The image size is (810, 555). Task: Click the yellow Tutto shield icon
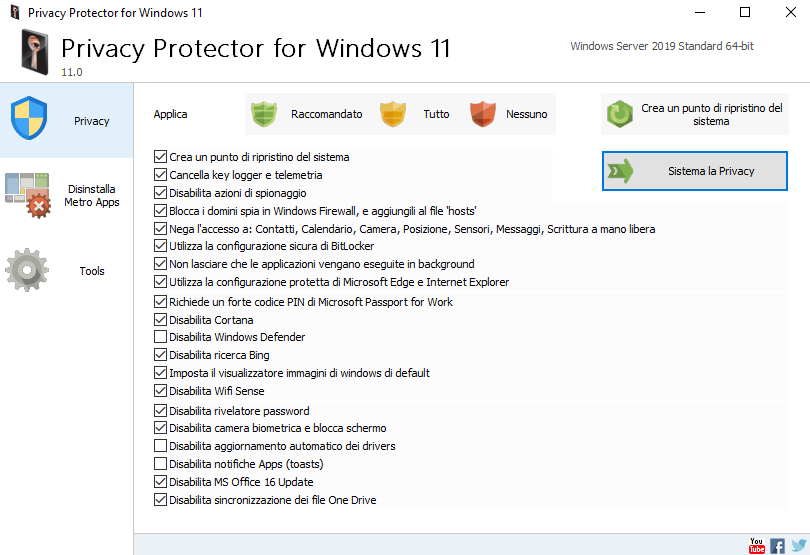point(393,114)
